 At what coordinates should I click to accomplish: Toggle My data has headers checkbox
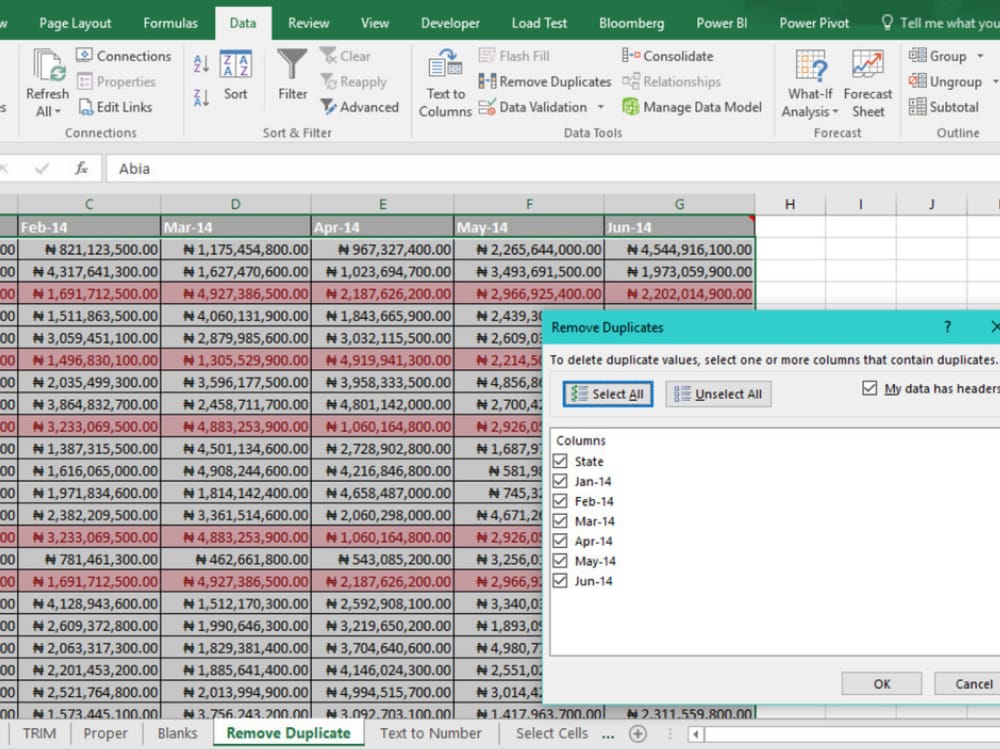coord(869,388)
